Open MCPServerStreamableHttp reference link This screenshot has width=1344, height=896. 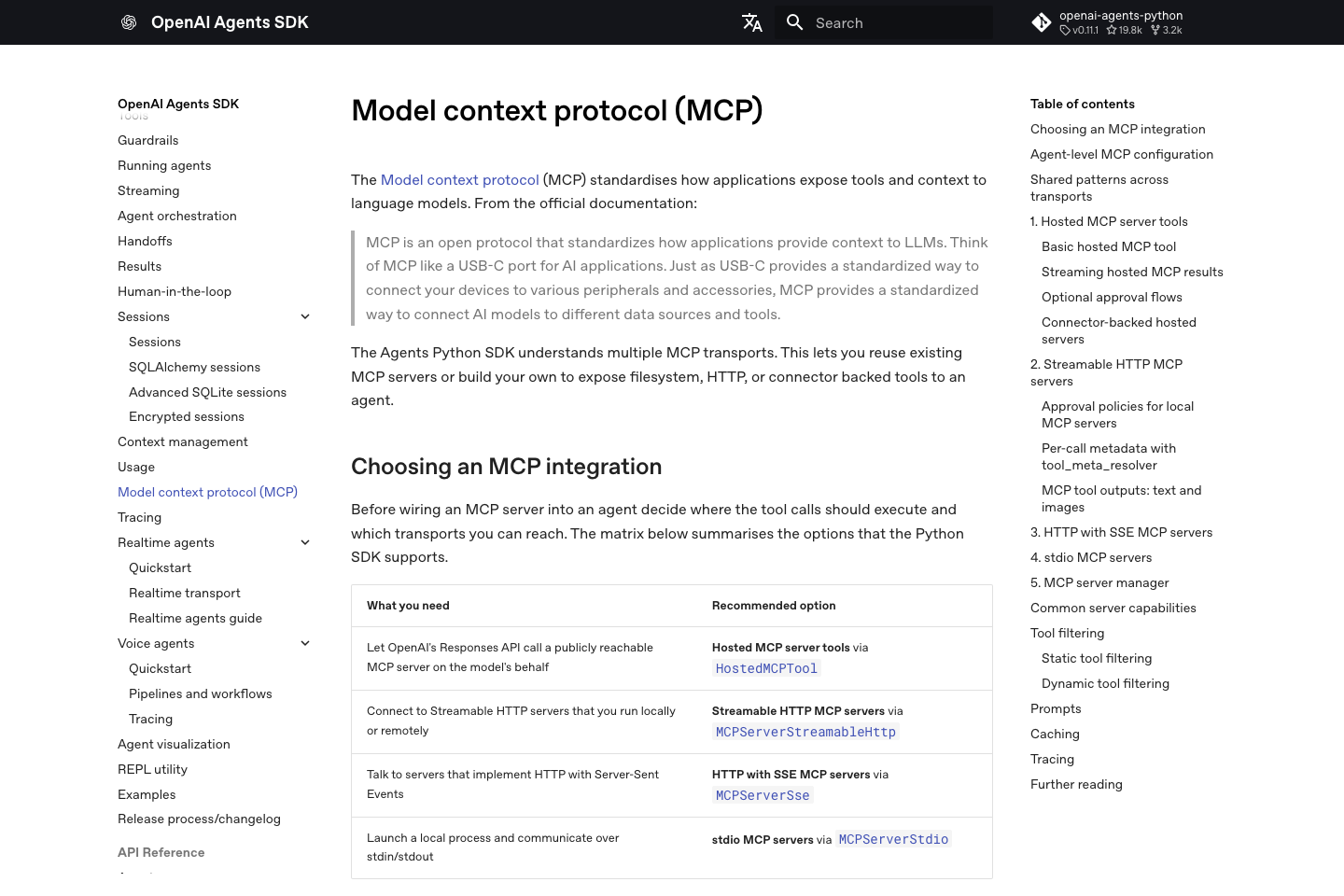(805, 732)
